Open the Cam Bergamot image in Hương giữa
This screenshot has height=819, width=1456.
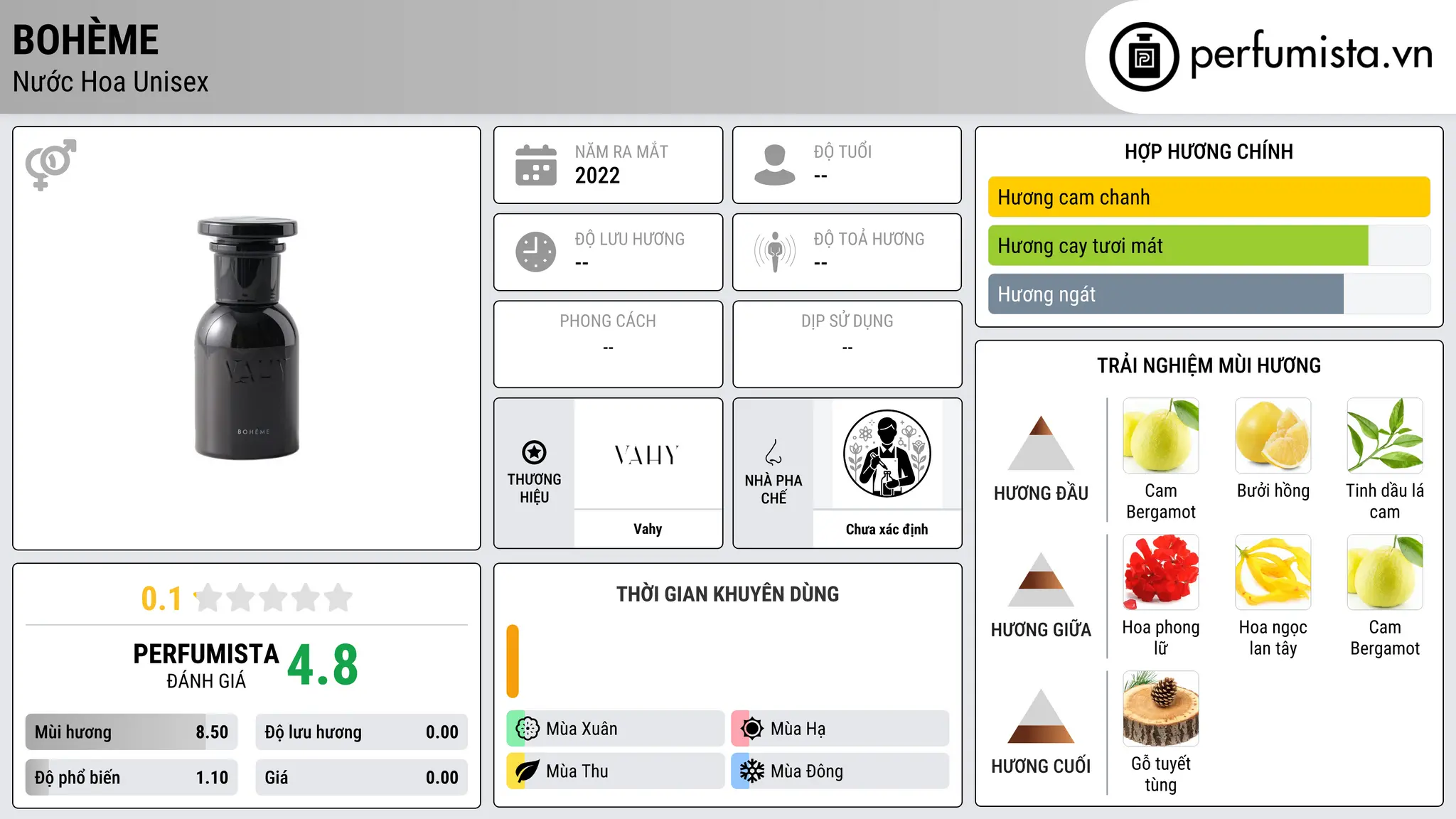(x=1385, y=572)
